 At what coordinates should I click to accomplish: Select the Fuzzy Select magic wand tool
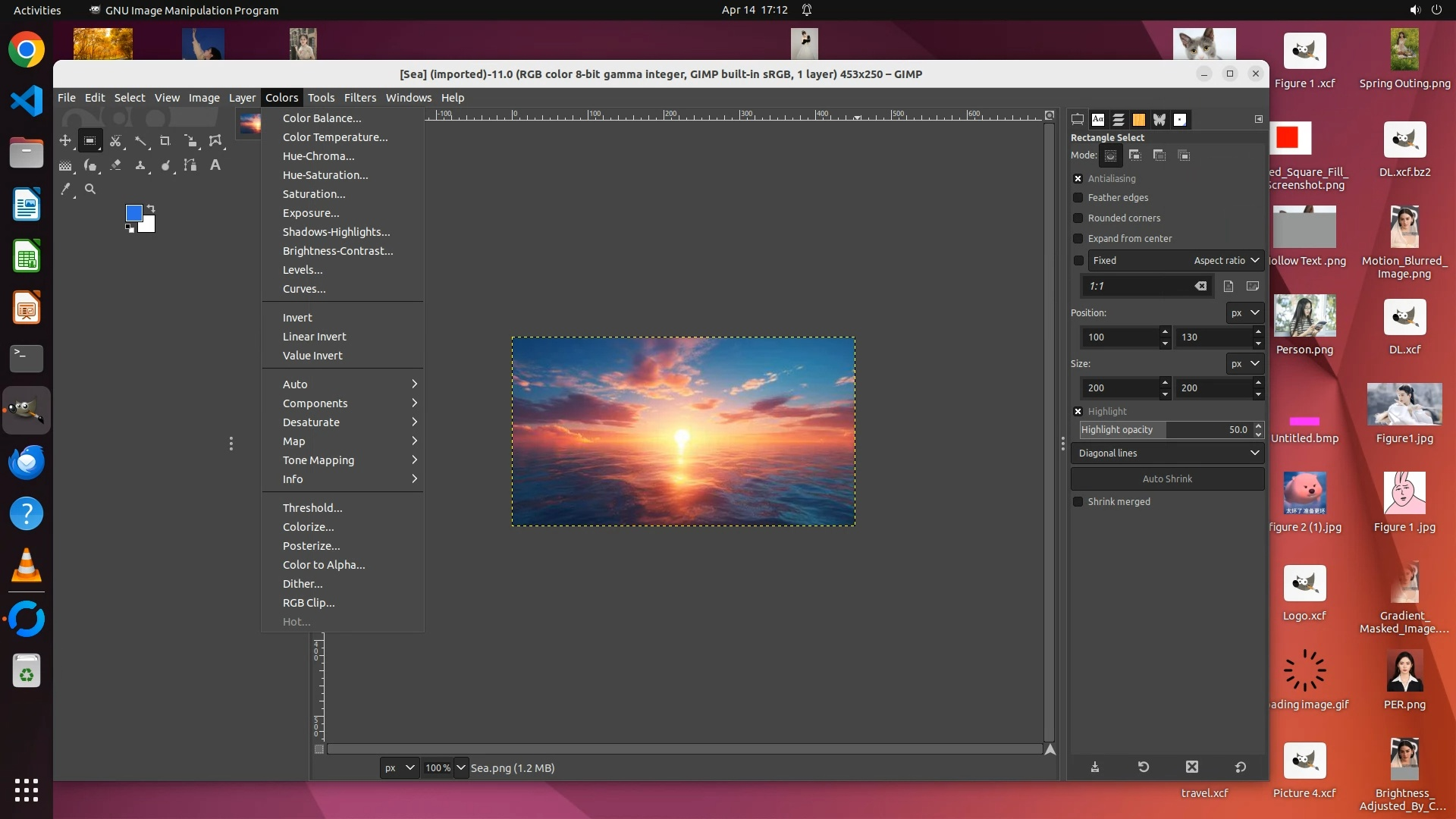pyautogui.click(x=140, y=141)
